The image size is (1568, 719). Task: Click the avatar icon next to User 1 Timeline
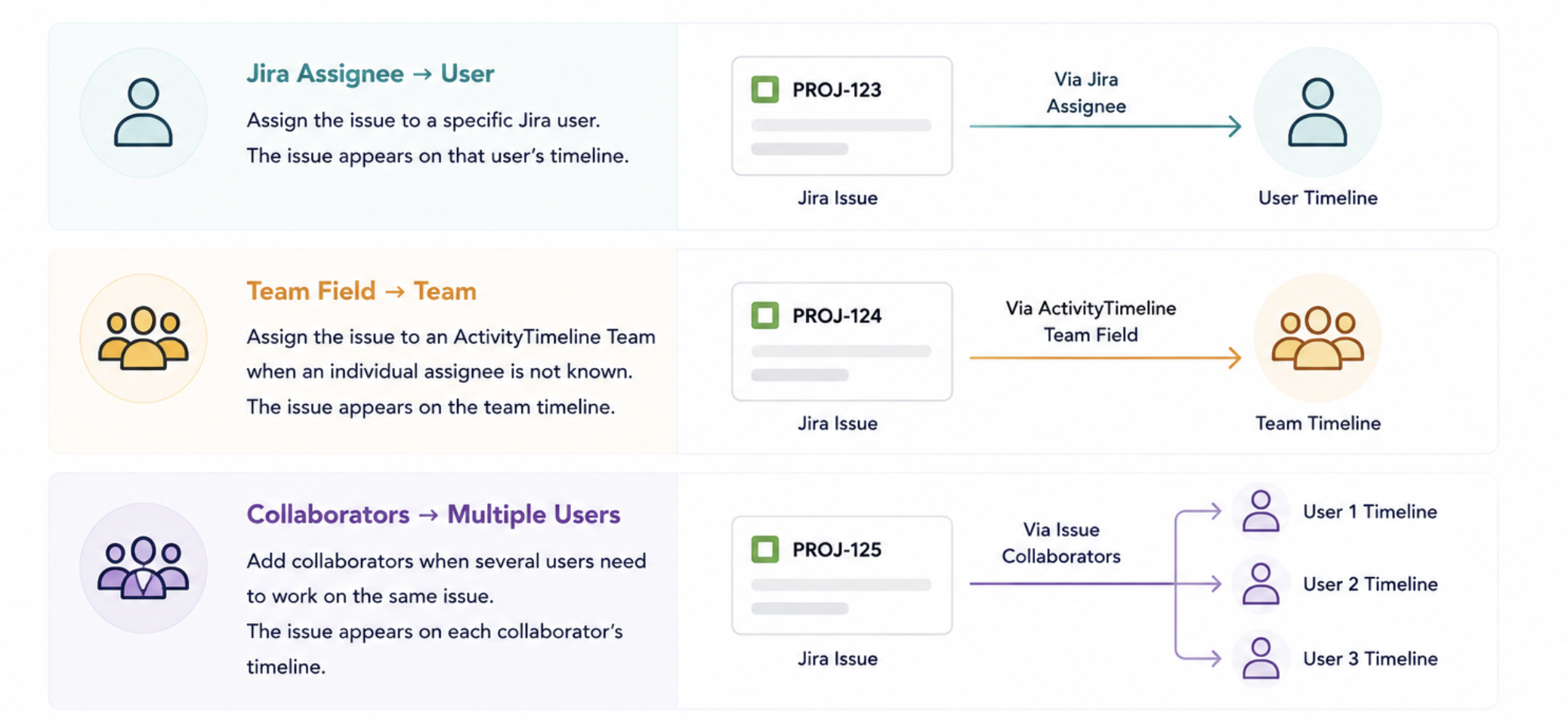click(x=1261, y=511)
